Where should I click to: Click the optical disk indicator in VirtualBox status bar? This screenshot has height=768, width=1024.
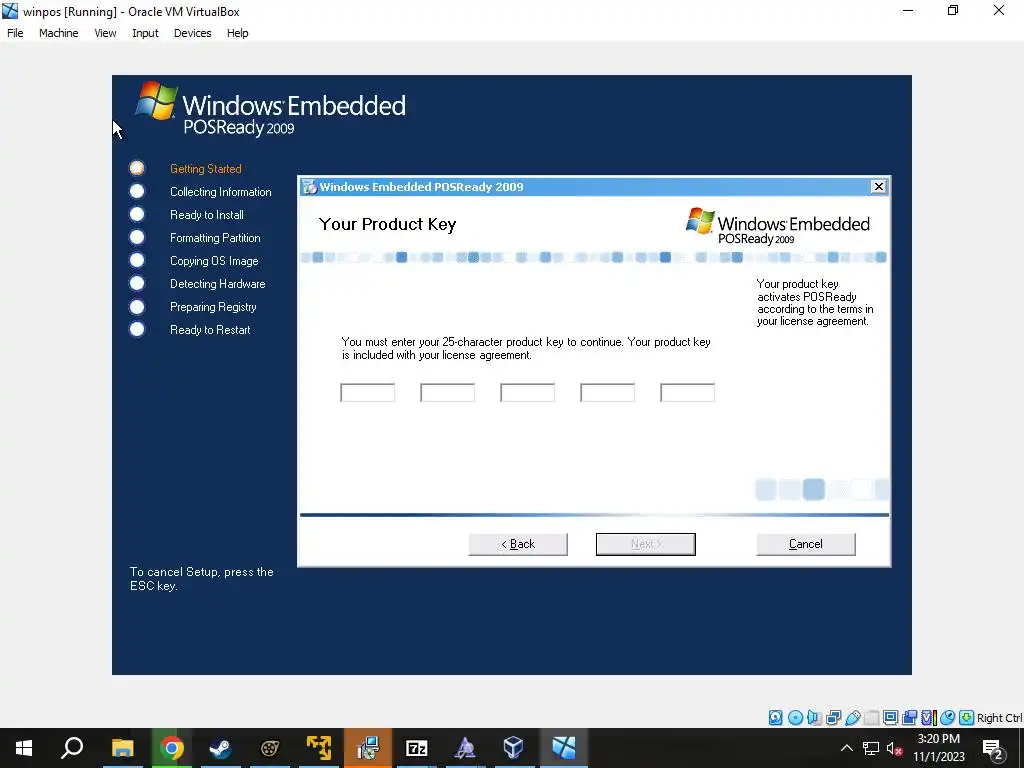(795, 718)
